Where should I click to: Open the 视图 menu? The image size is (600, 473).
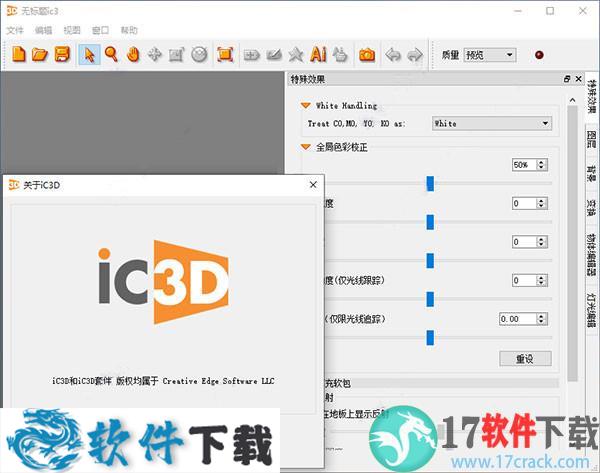[72, 30]
